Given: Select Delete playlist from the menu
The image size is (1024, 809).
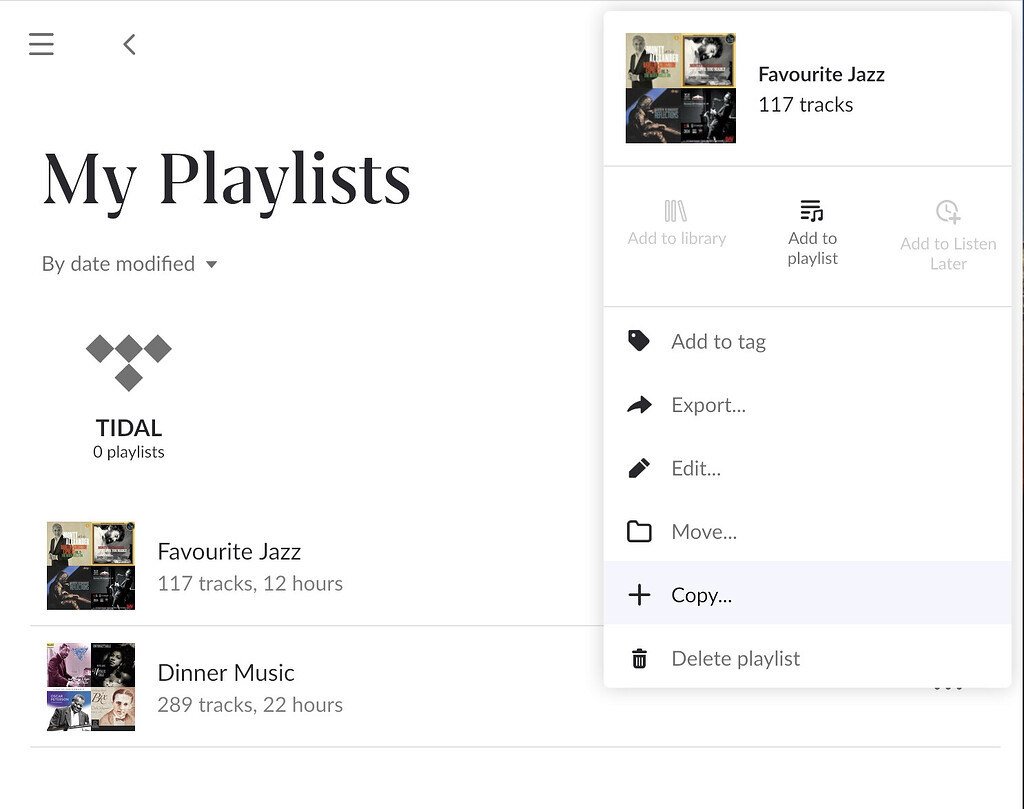Looking at the screenshot, I should click(735, 658).
